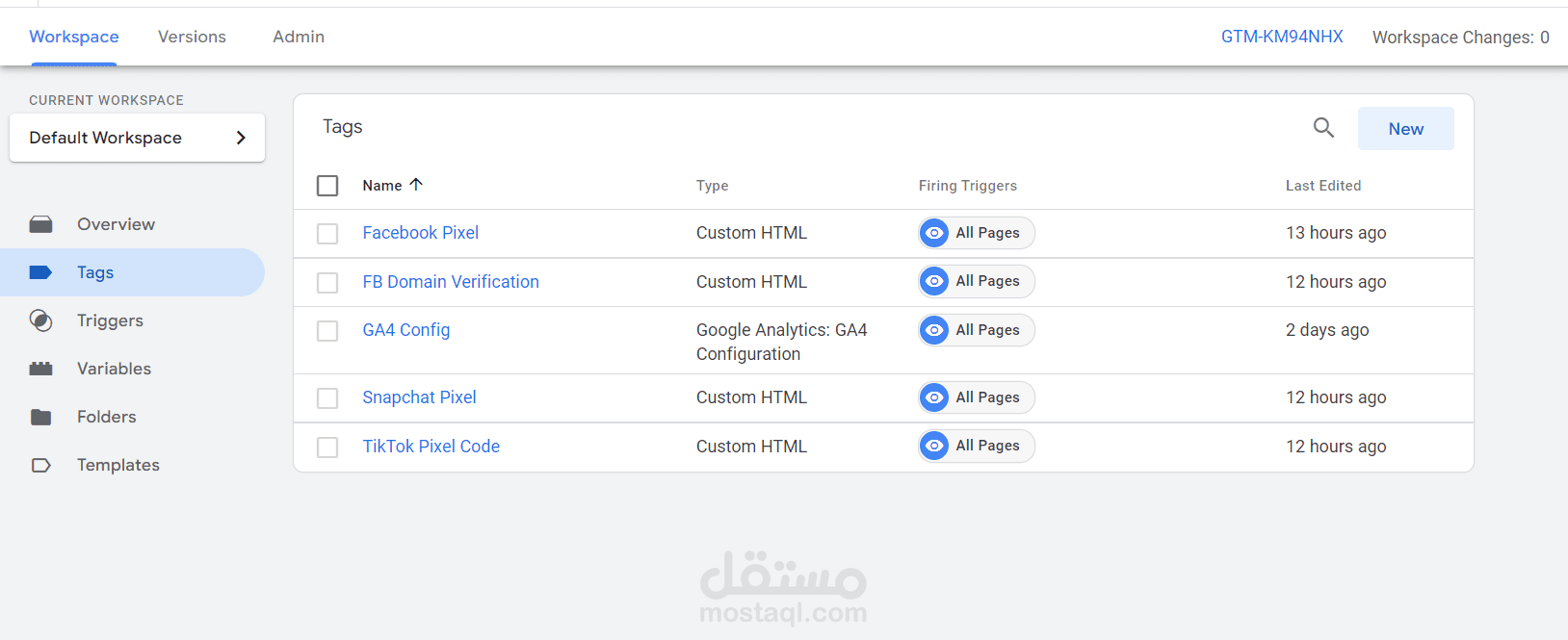Click the search magnifier icon in Tags
Screen dimensions: 1568x640
coord(1323,128)
